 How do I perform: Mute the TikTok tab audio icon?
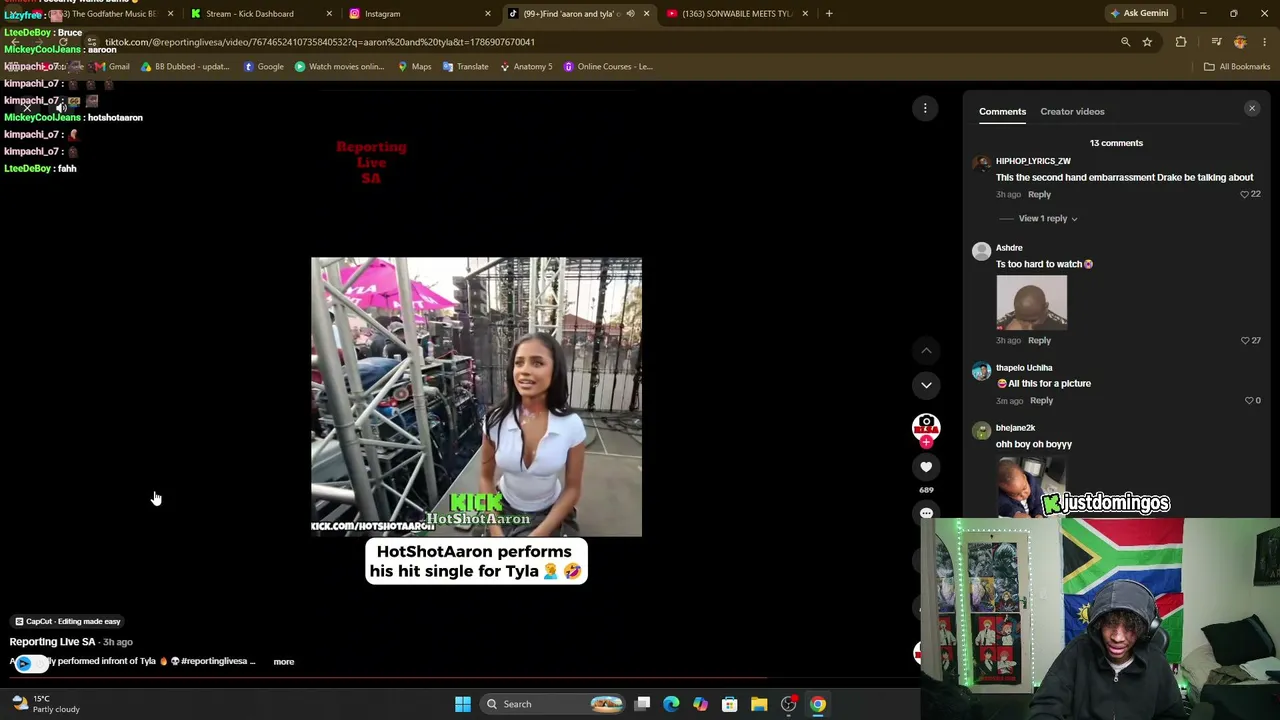[630, 14]
